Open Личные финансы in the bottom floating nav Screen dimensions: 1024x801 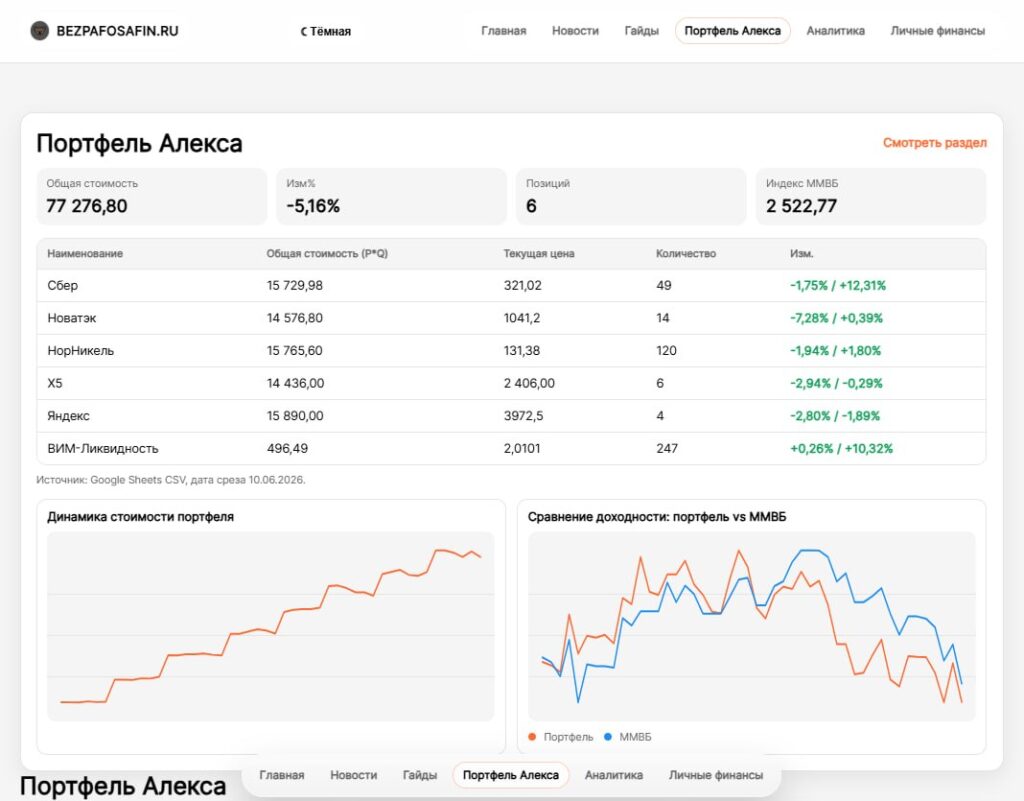click(x=716, y=775)
